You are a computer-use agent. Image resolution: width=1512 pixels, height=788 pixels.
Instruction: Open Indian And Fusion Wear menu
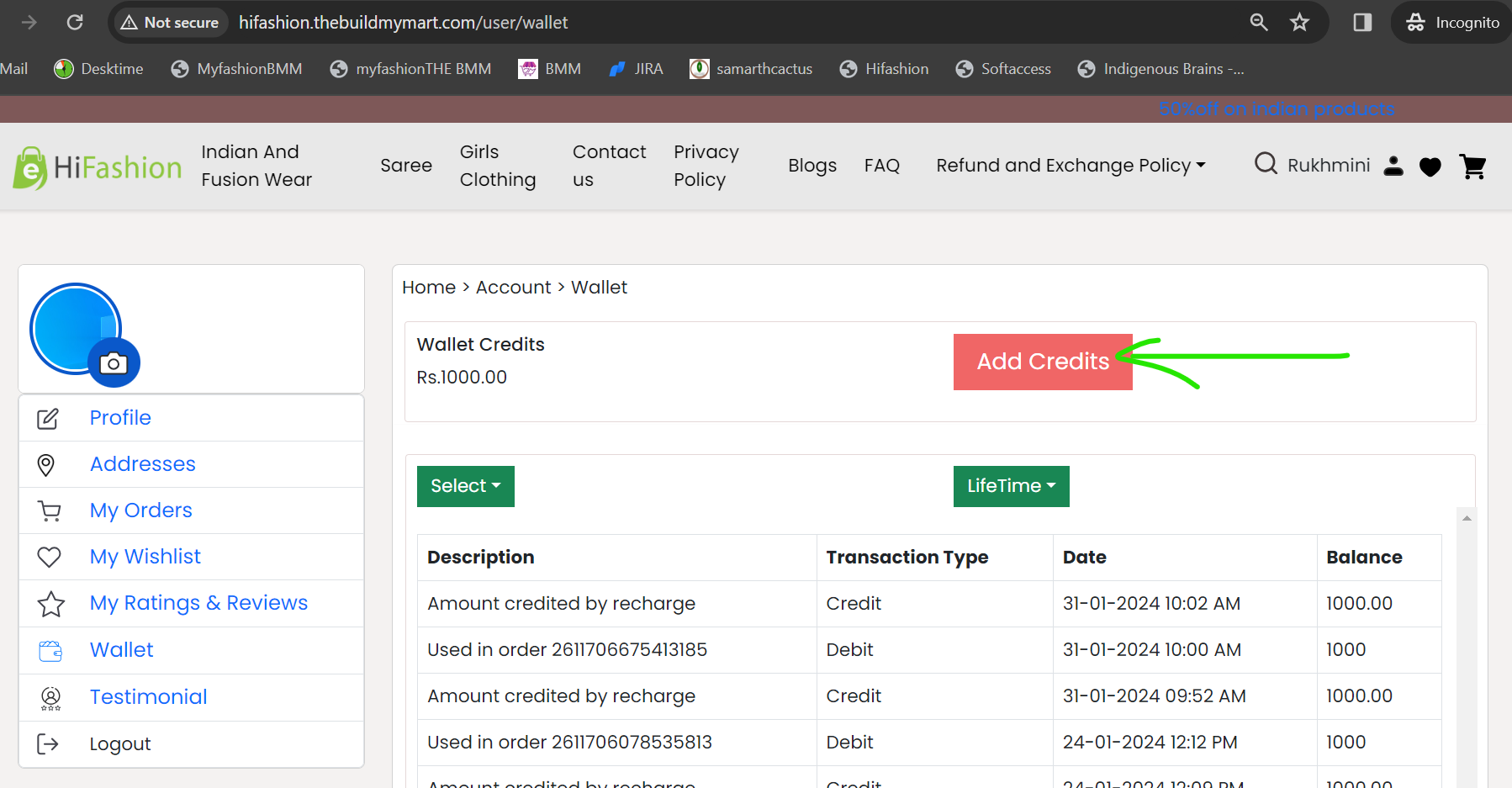point(256,166)
